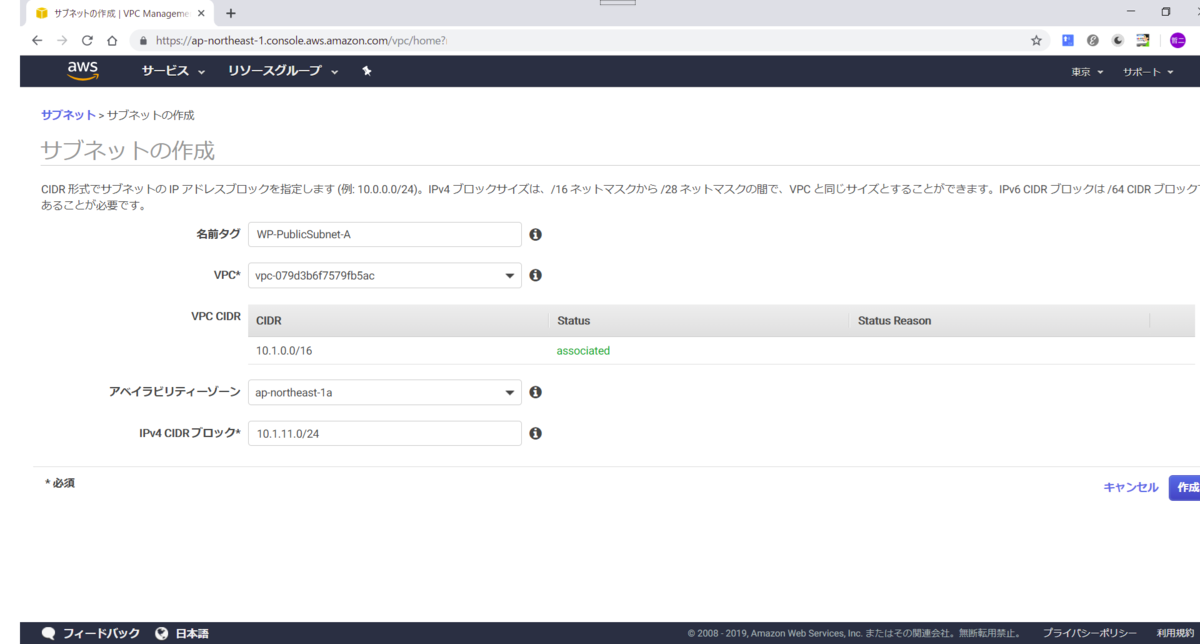Viewport: 1200px width, 644px height.
Task: Click browser forward arrow
Action: [62, 41]
